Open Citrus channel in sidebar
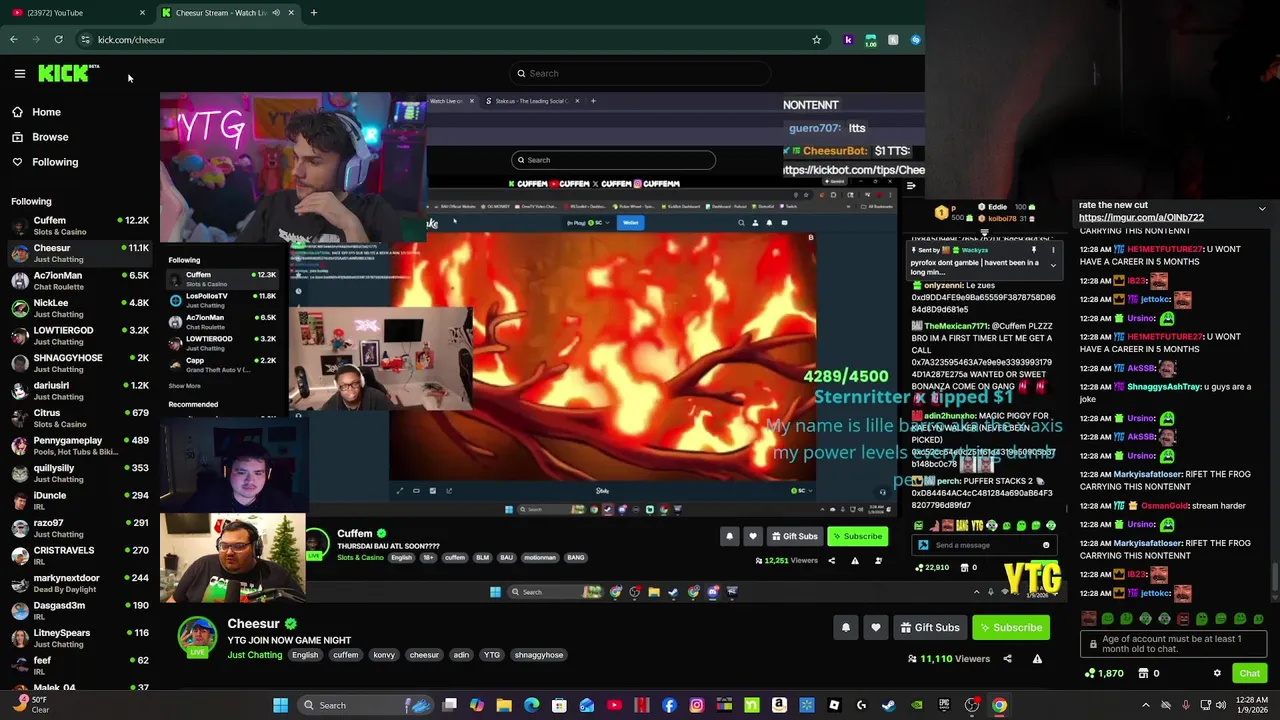Viewport: 1280px width, 720px height. click(x=80, y=418)
